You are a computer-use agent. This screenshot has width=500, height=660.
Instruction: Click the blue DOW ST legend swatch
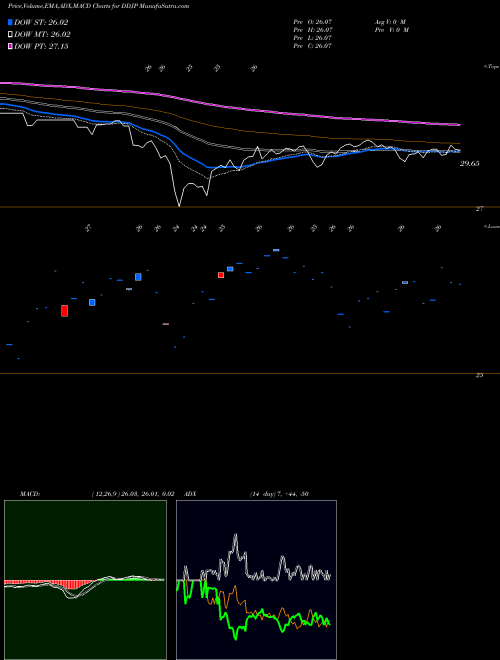(x=10, y=22)
